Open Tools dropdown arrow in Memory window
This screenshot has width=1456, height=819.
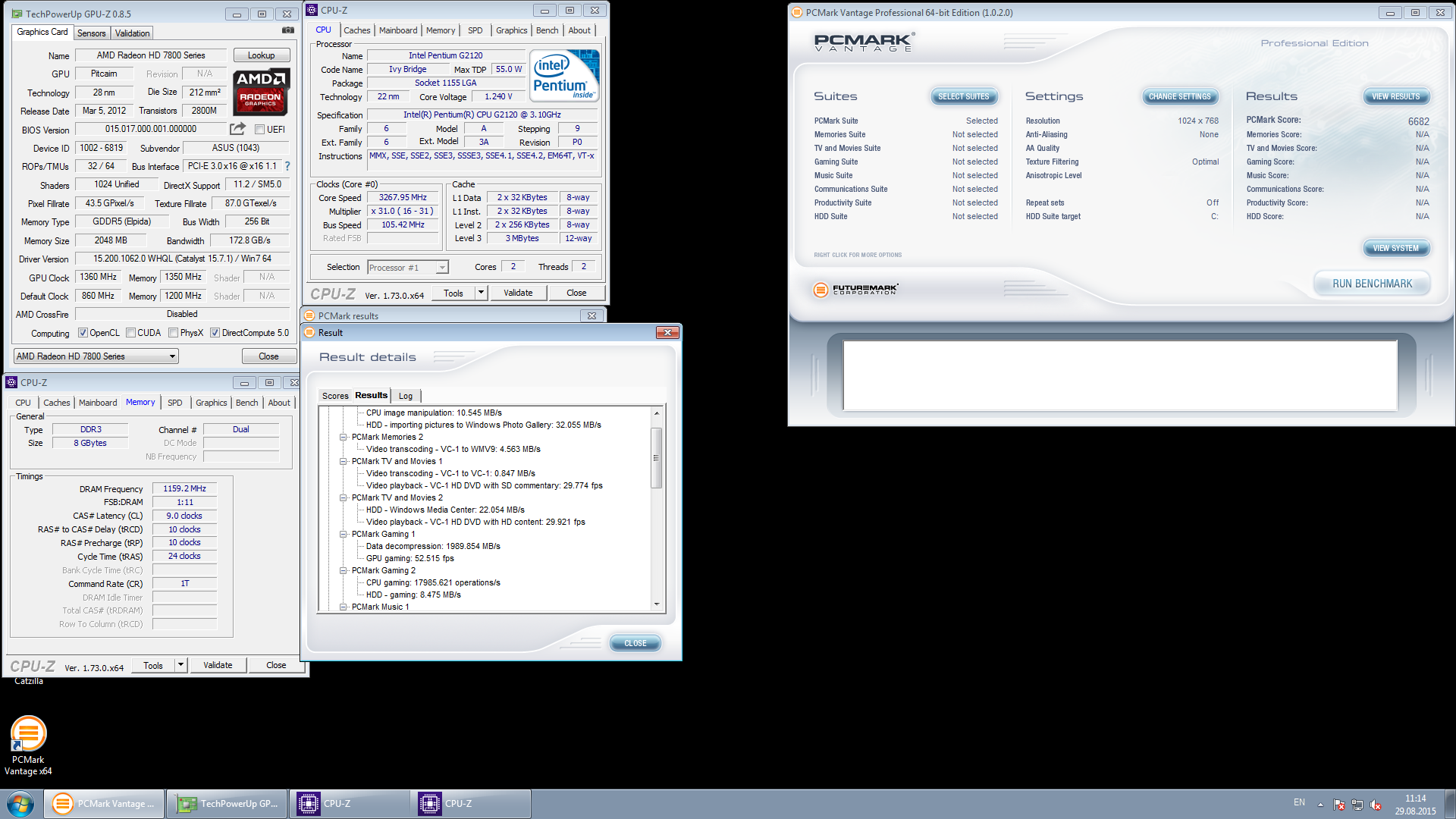180,665
